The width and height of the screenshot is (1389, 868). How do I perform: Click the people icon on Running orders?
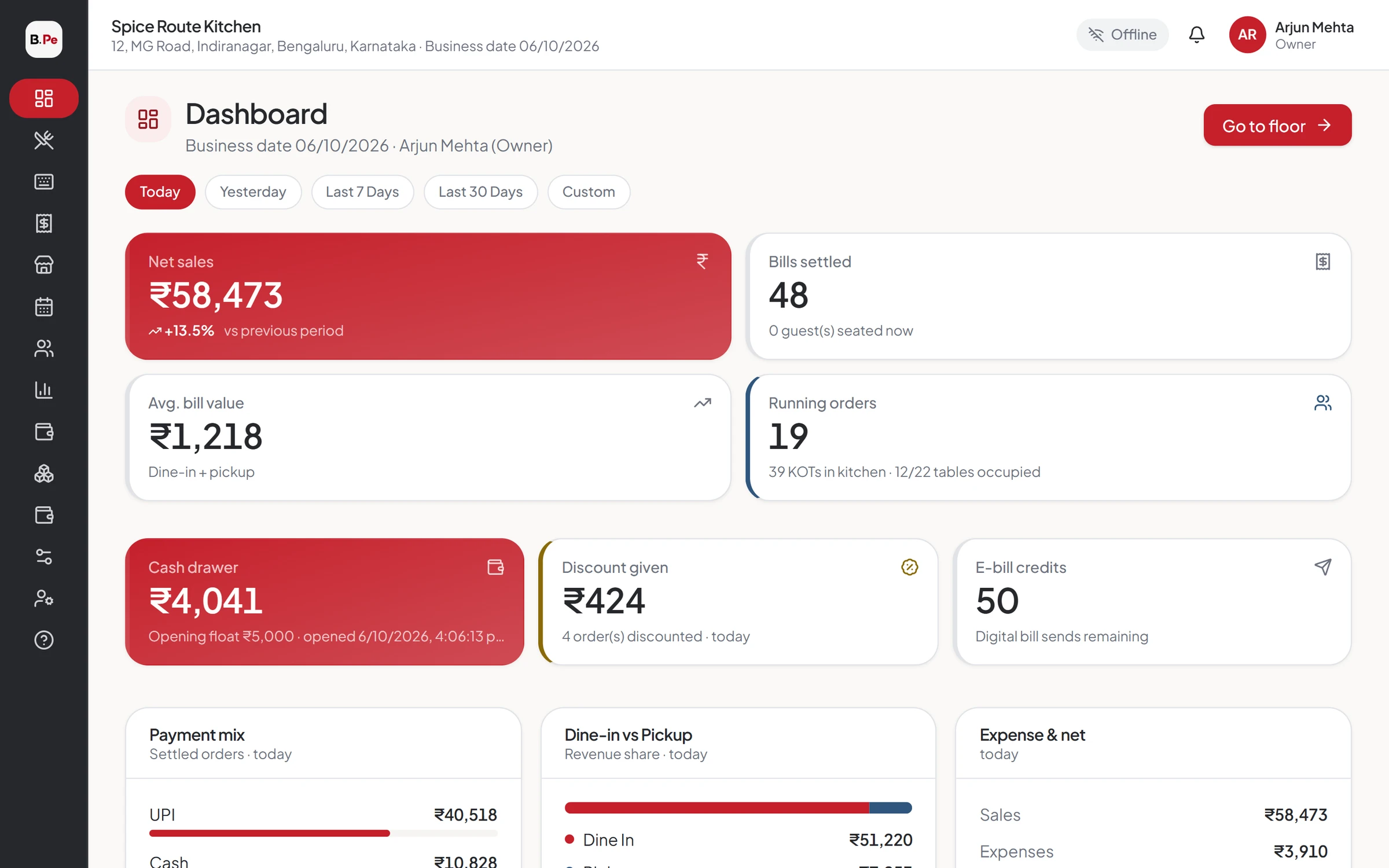[x=1323, y=403]
